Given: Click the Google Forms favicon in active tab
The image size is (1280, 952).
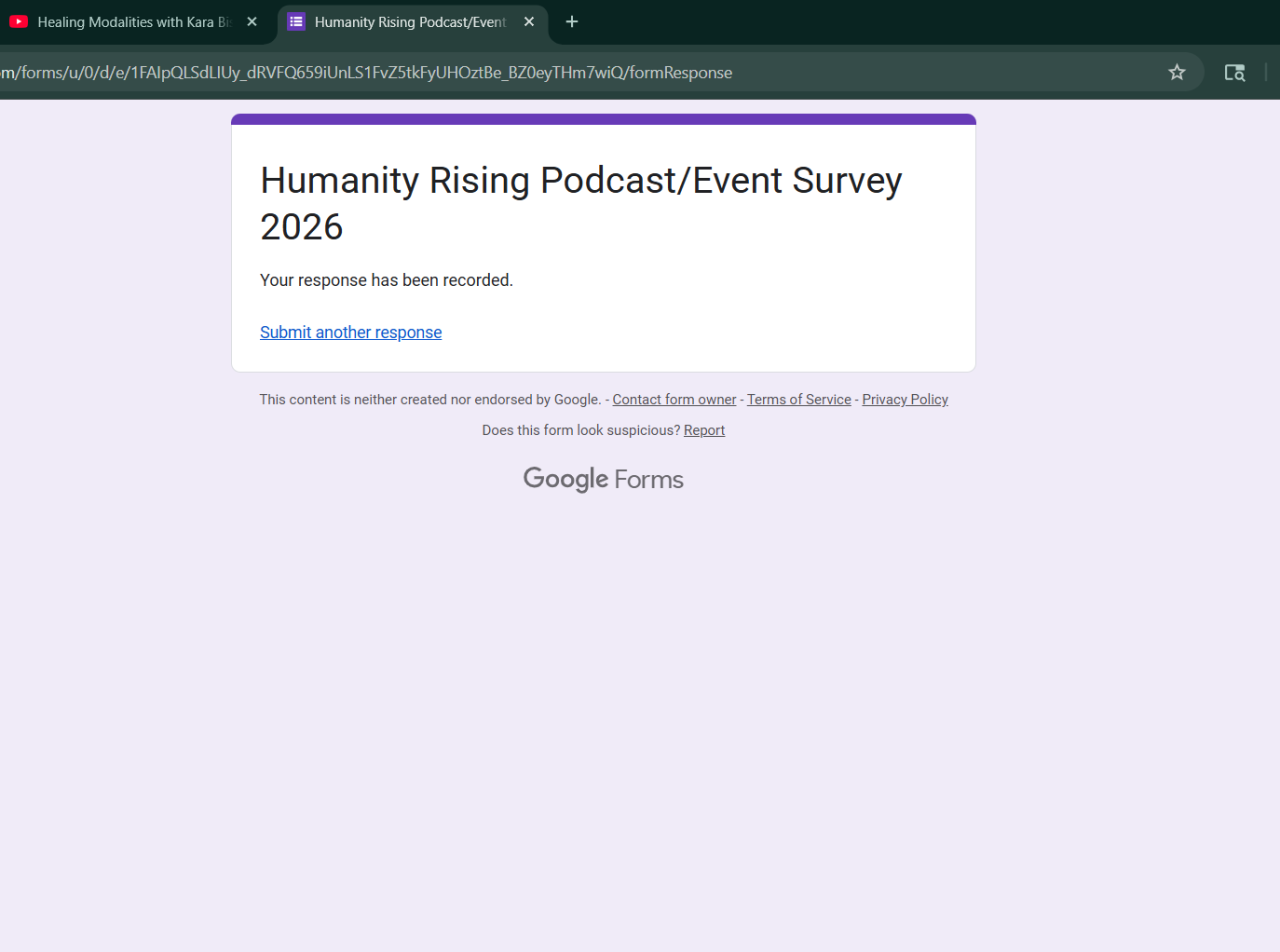Looking at the screenshot, I should 296,22.
